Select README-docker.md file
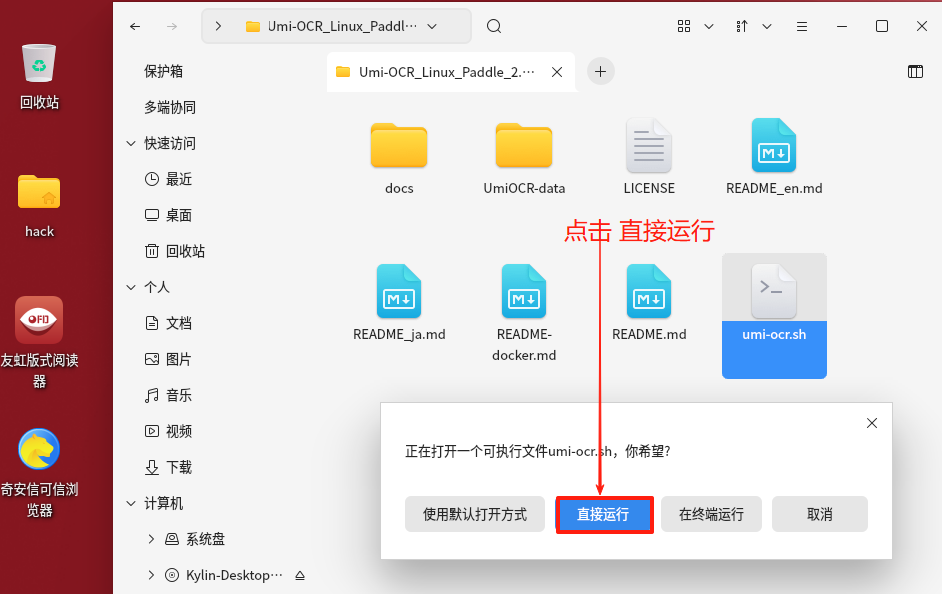942x594 pixels. (524, 314)
